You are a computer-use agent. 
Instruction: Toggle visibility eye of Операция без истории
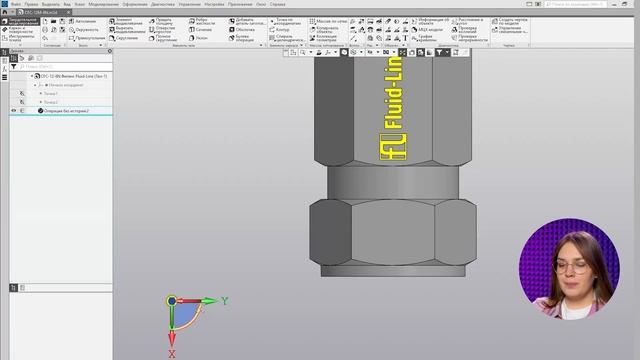[13, 111]
